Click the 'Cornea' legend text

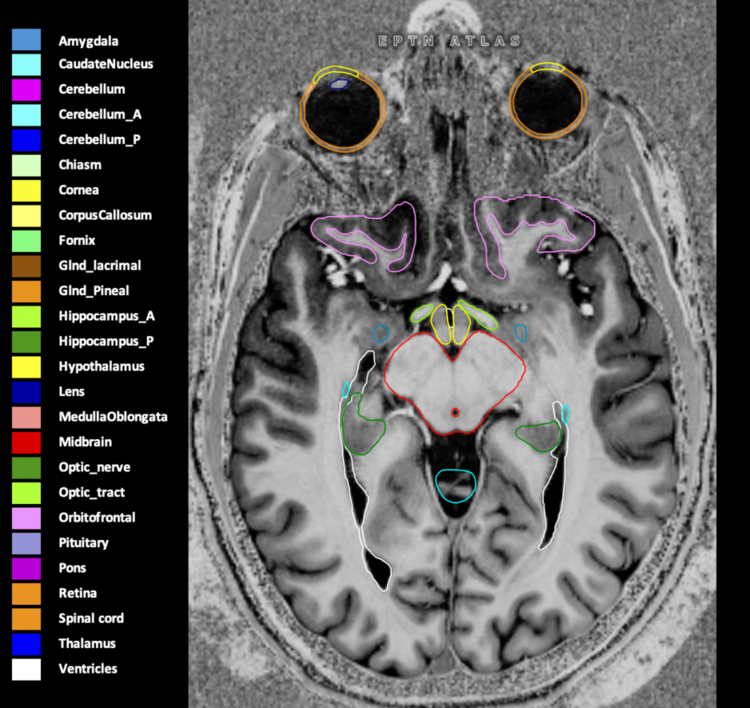(78, 190)
